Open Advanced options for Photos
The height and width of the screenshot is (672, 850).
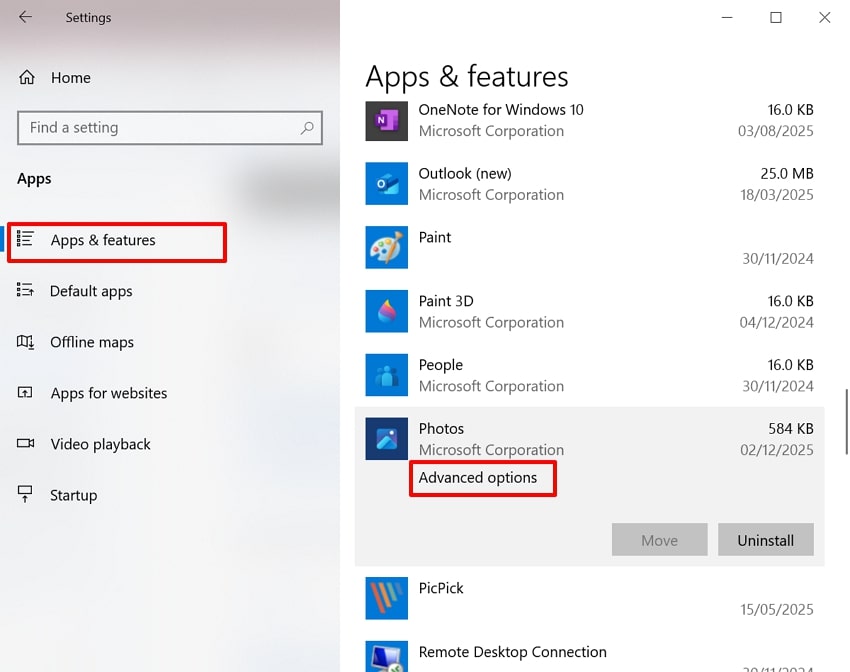tap(482, 478)
